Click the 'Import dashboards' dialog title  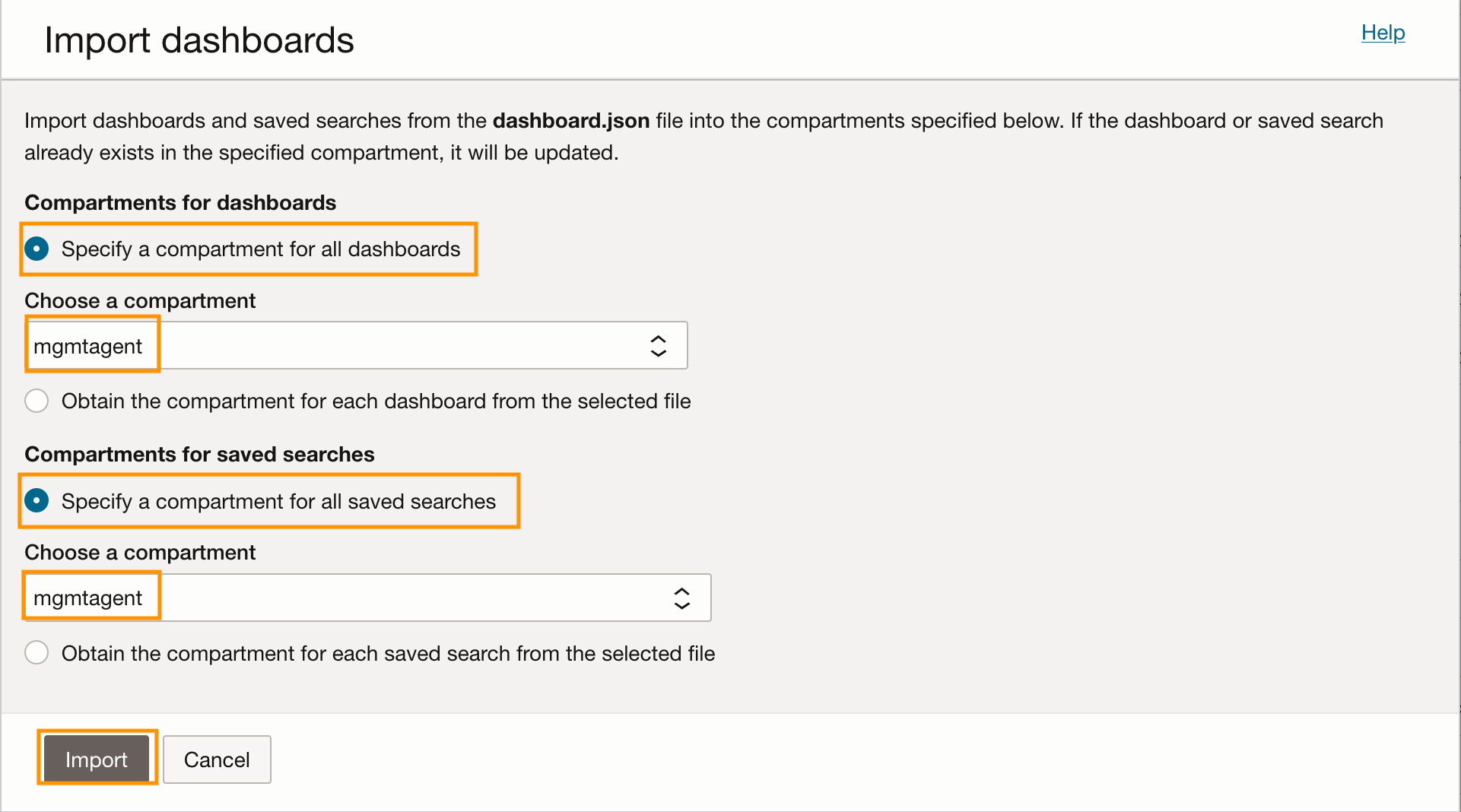click(x=199, y=40)
